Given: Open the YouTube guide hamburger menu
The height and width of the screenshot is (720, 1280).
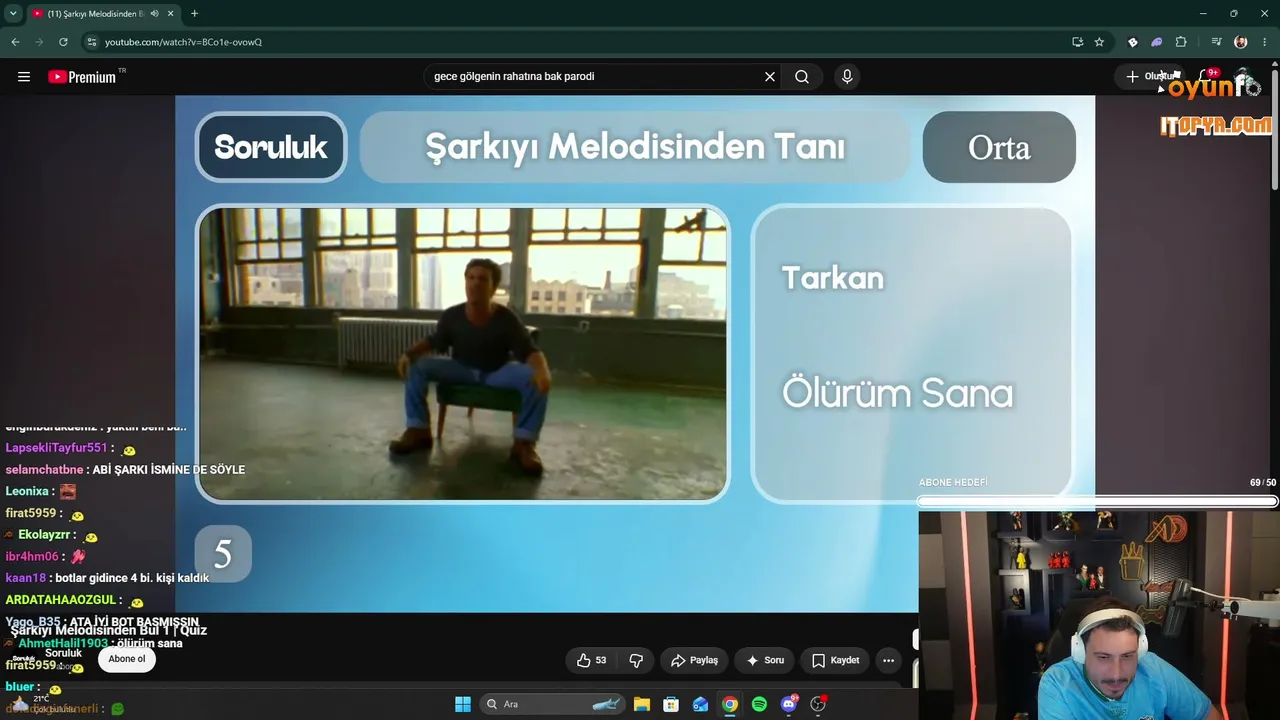Looking at the screenshot, I should pos(24,77).
